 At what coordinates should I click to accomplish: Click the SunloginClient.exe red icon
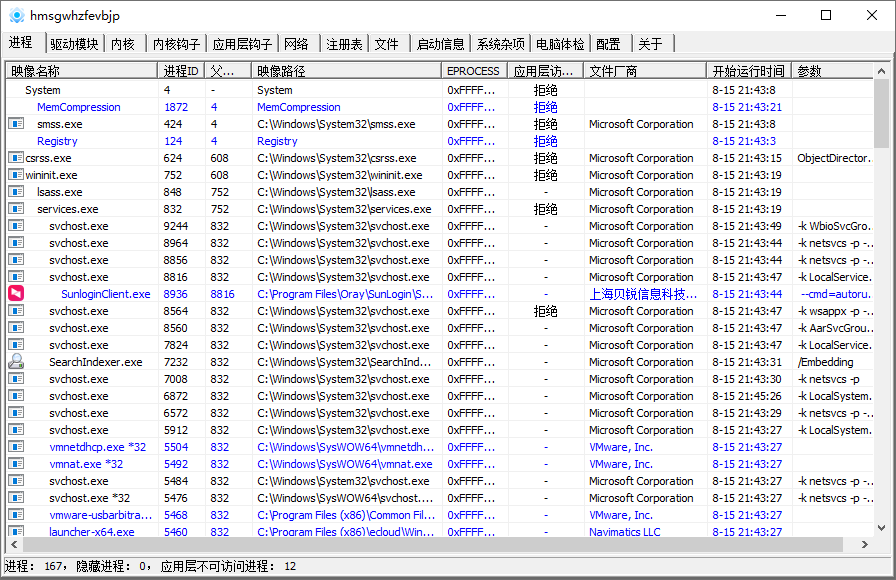coord(16,294)
